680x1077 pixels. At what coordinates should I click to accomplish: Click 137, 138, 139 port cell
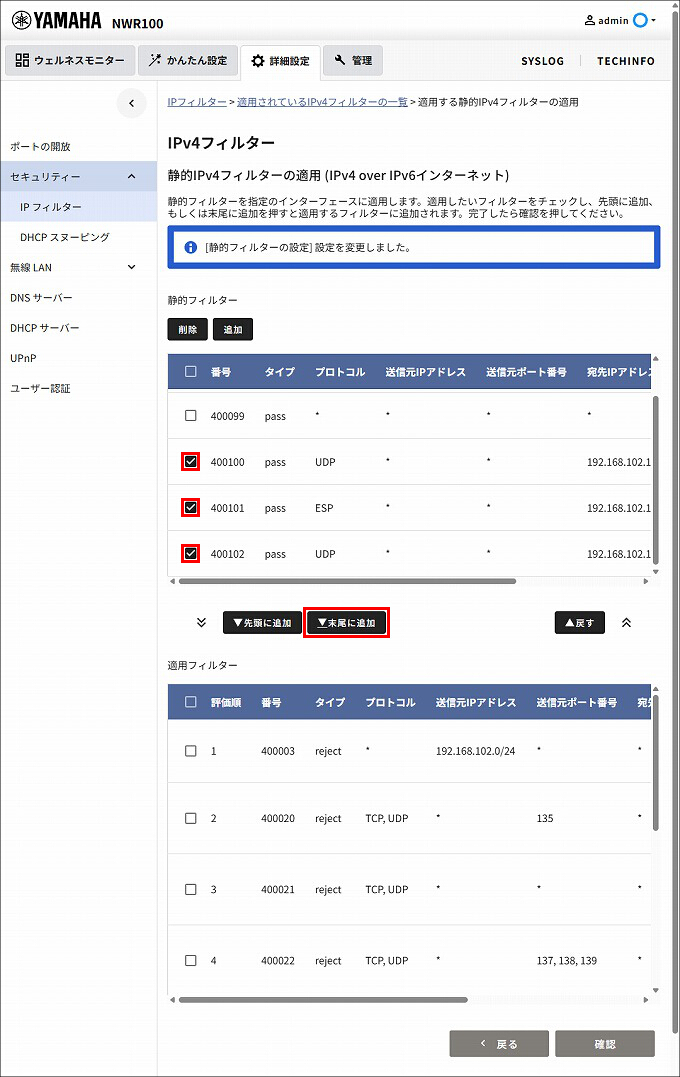(567, 960)
